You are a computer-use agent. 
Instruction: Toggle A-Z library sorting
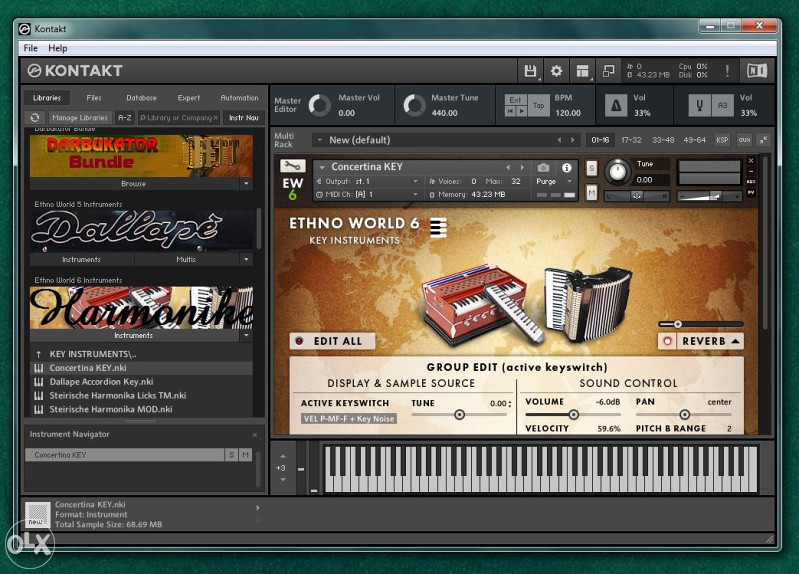tap(124, 118)
